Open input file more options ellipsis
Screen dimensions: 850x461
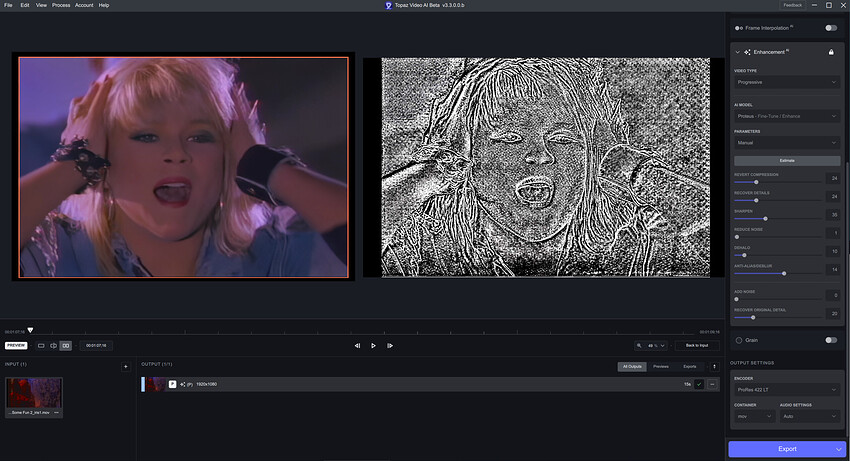(x=56, y=413)
